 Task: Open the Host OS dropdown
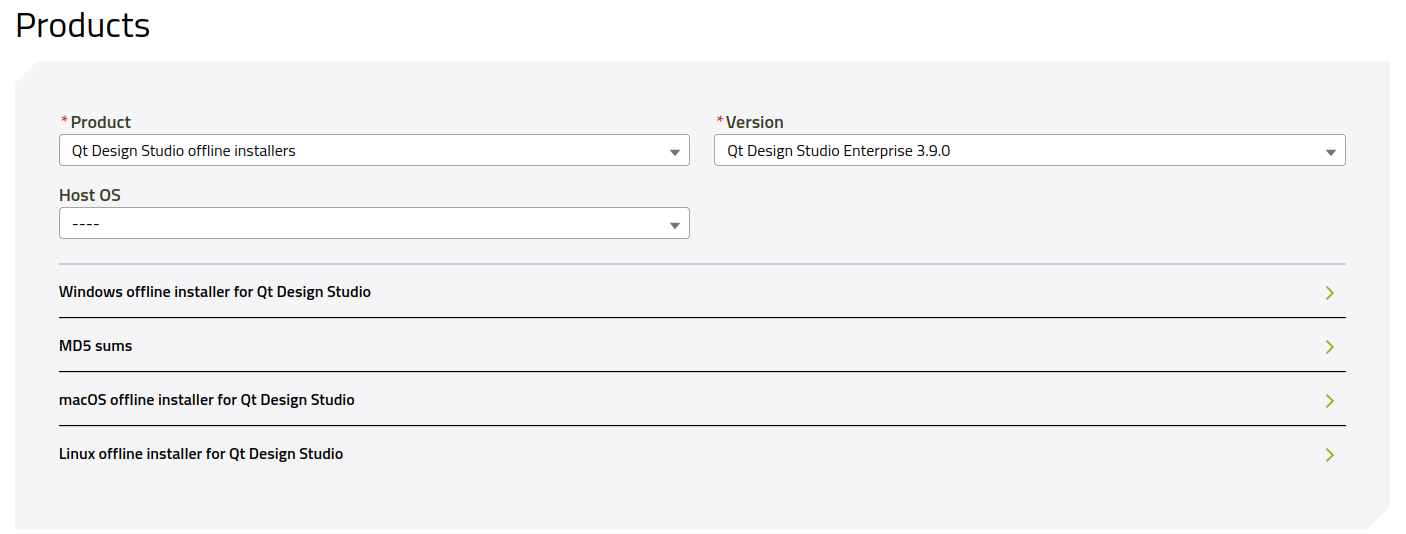tap(374, 224)
